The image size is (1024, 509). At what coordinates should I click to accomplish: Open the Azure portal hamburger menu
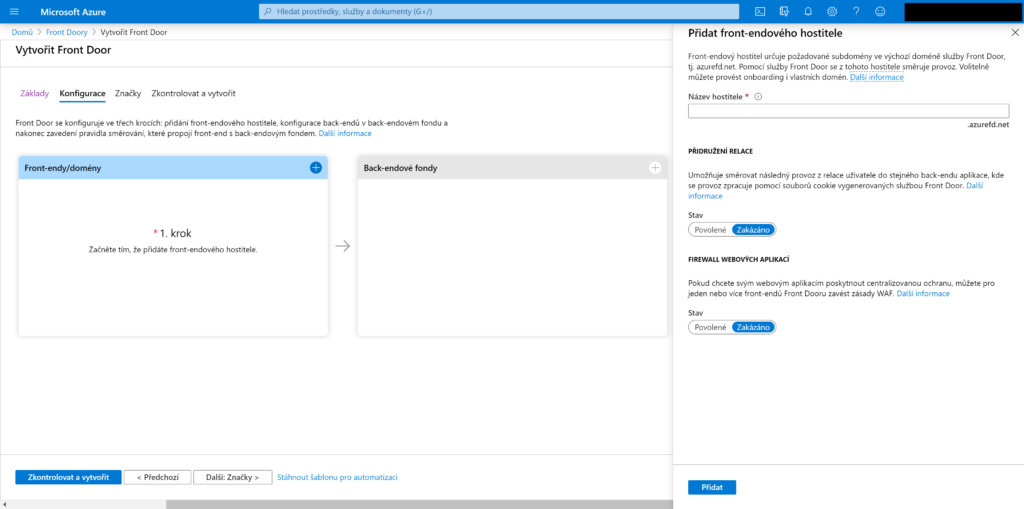point(15,11)
